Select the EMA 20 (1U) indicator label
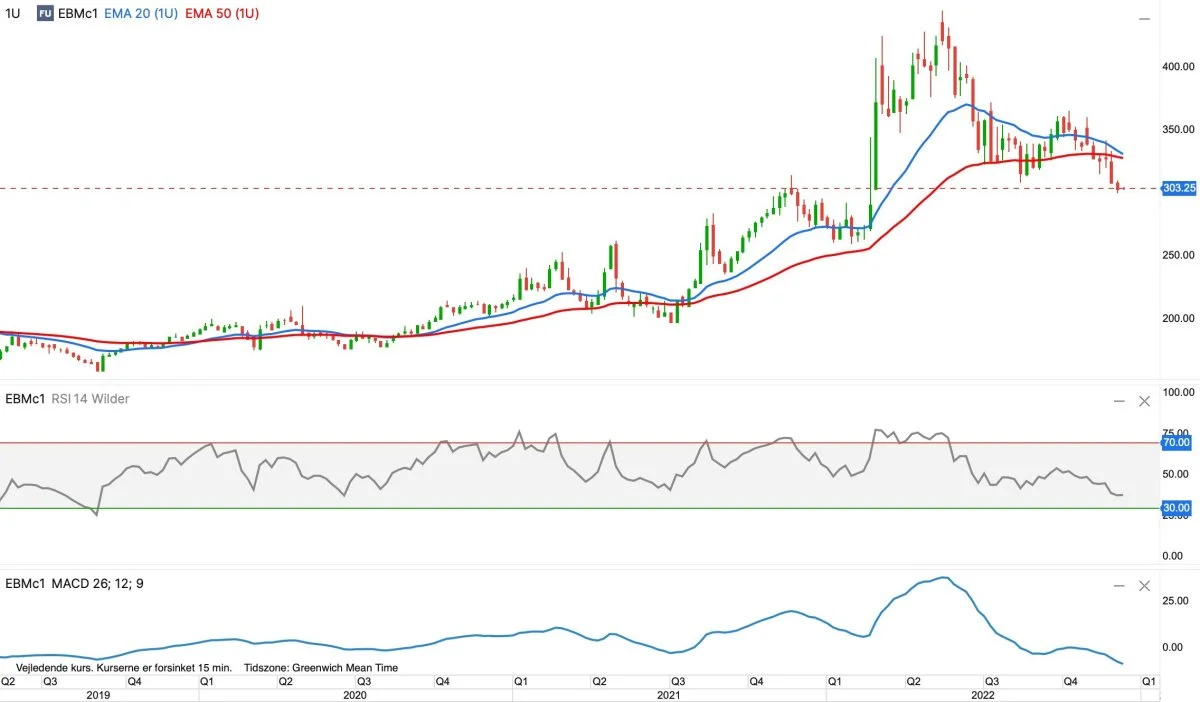Viewport: 1200px width, 702px height. point(141,14)
